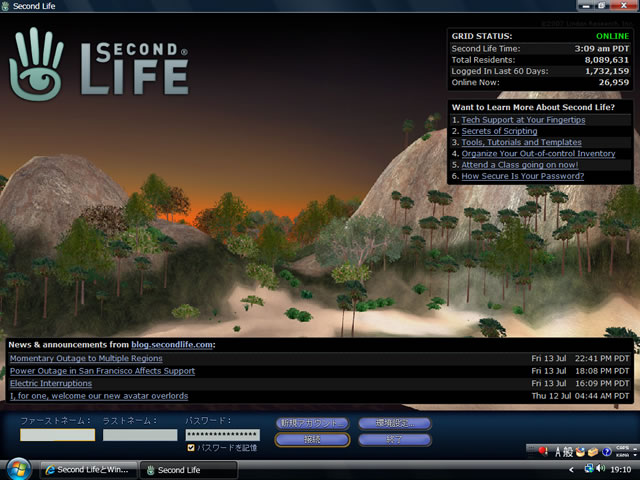Screen dimensions: 640x480
Task: Open How Secure Is Your Password link
Action: click(x=522, y=176)
